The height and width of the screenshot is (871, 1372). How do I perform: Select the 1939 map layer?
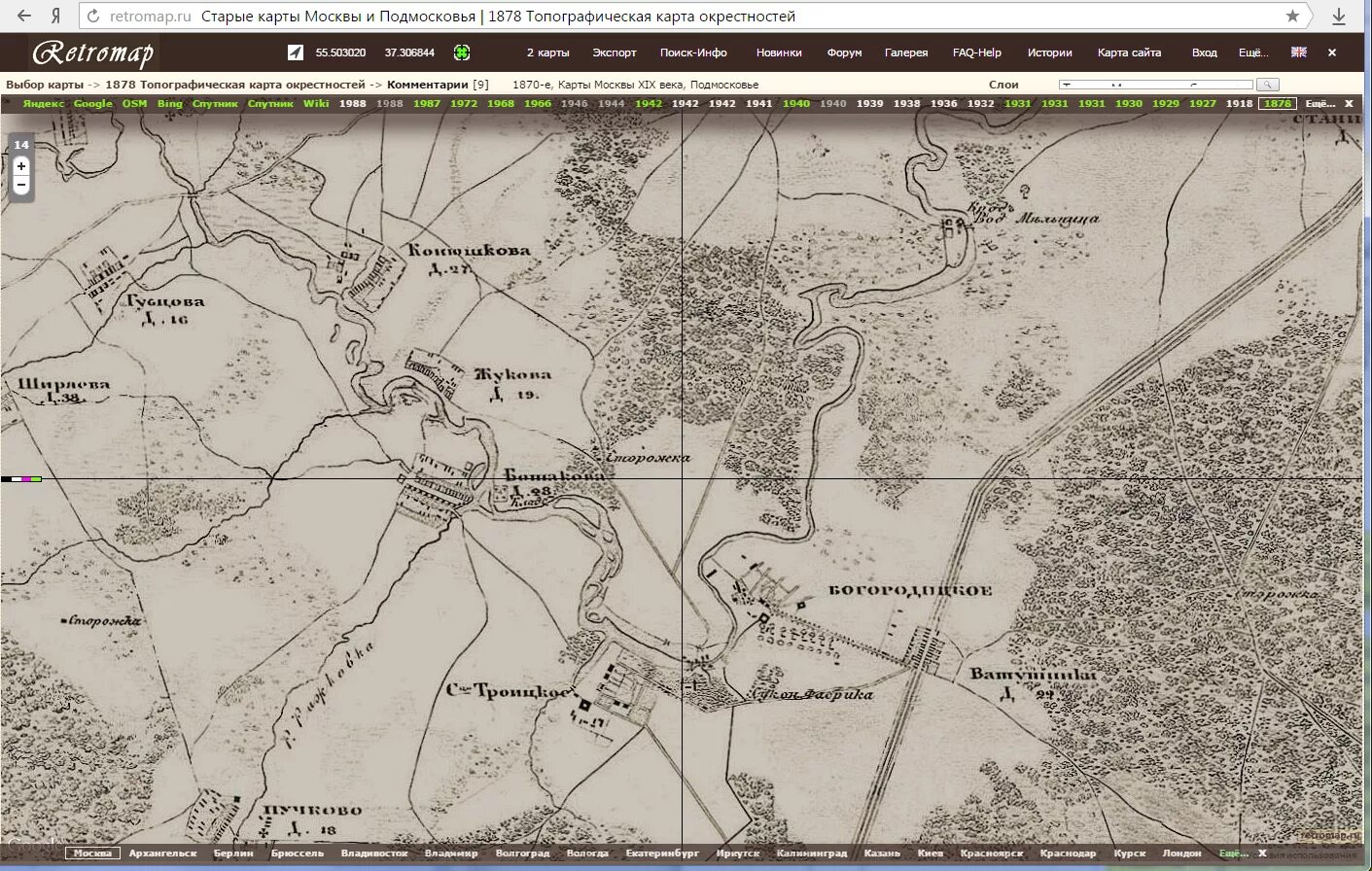870,103
